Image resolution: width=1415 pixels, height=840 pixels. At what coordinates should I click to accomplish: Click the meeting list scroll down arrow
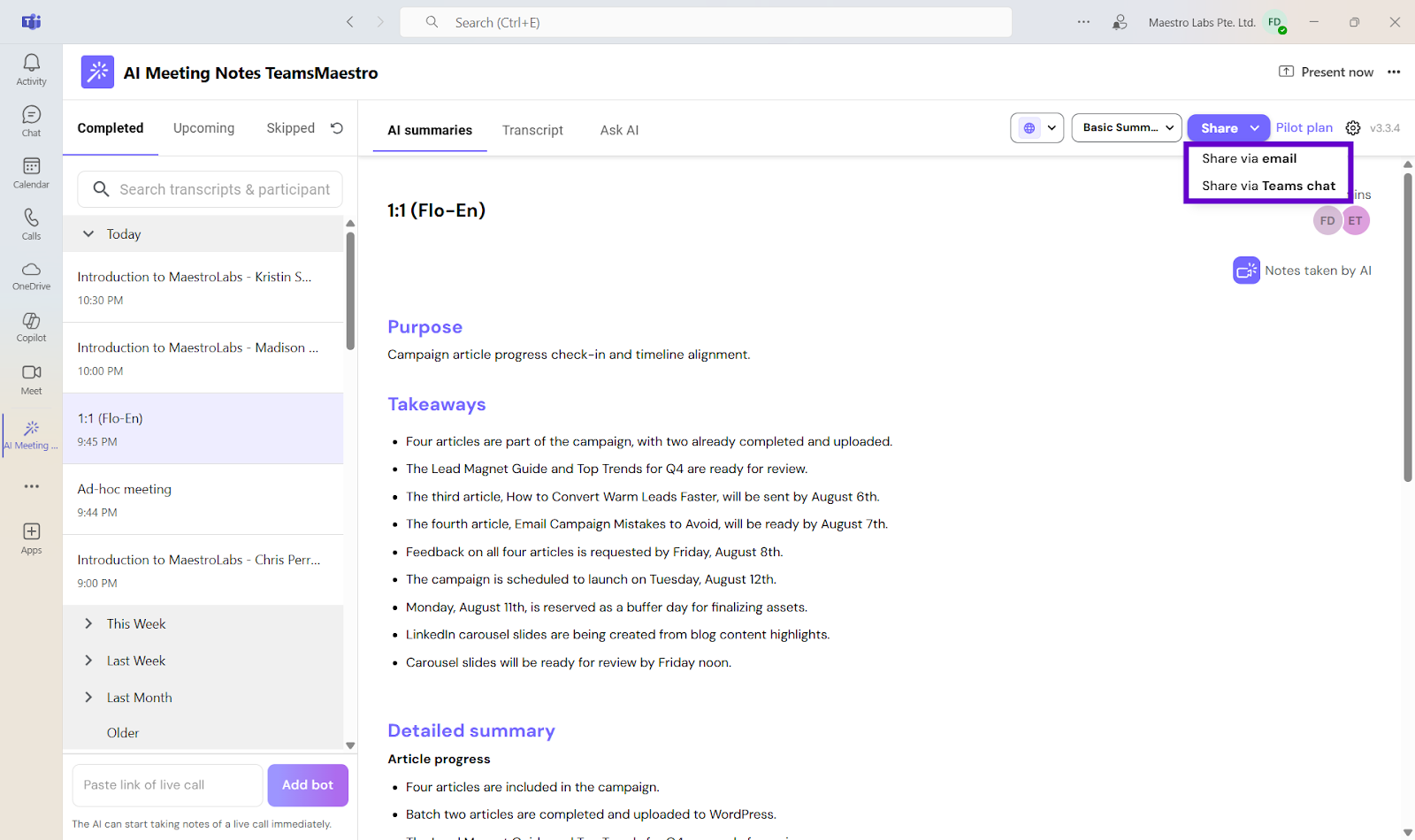pos(350,745)
